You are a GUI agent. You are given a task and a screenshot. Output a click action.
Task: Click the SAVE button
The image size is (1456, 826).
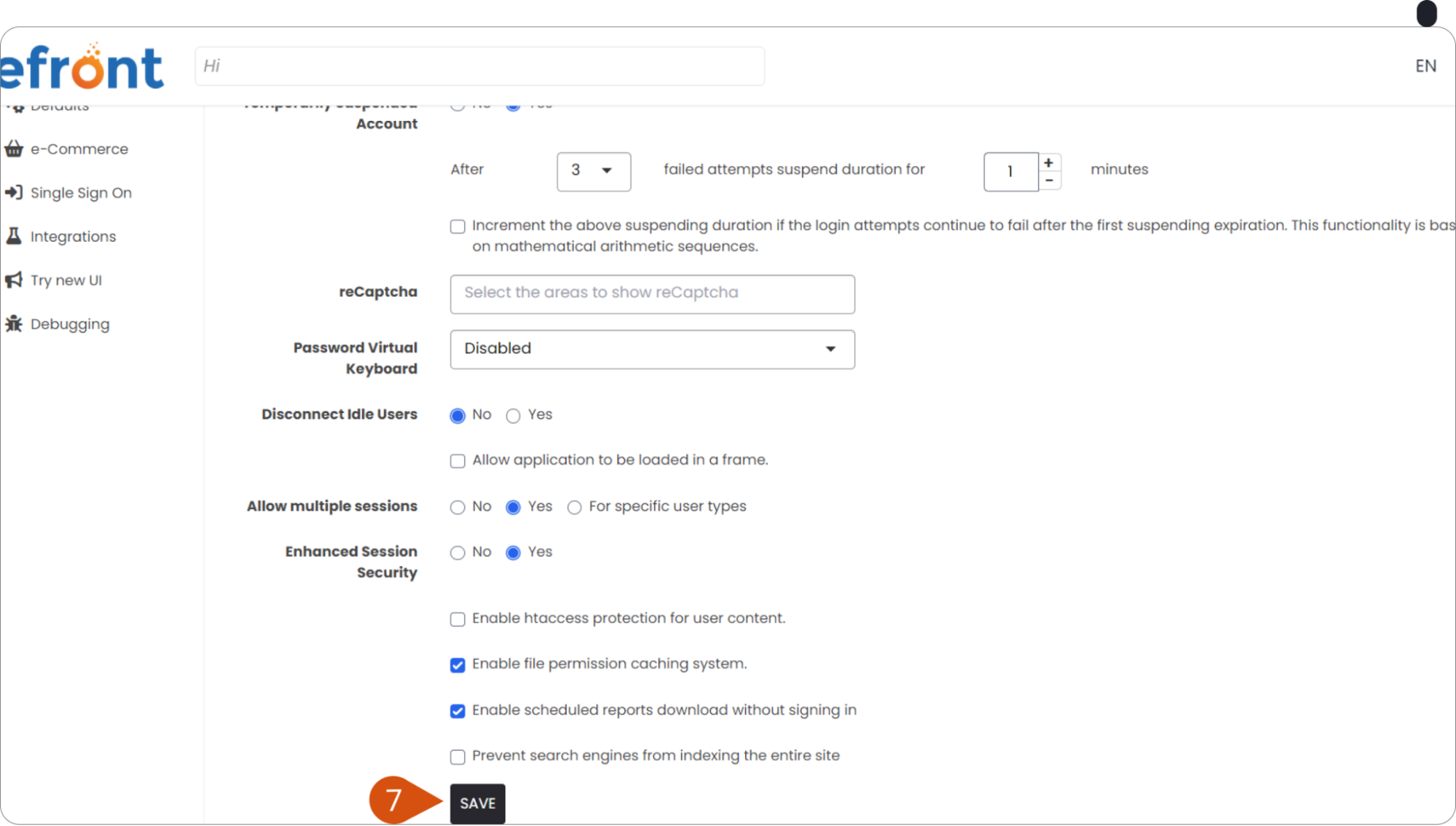(477, 803)
